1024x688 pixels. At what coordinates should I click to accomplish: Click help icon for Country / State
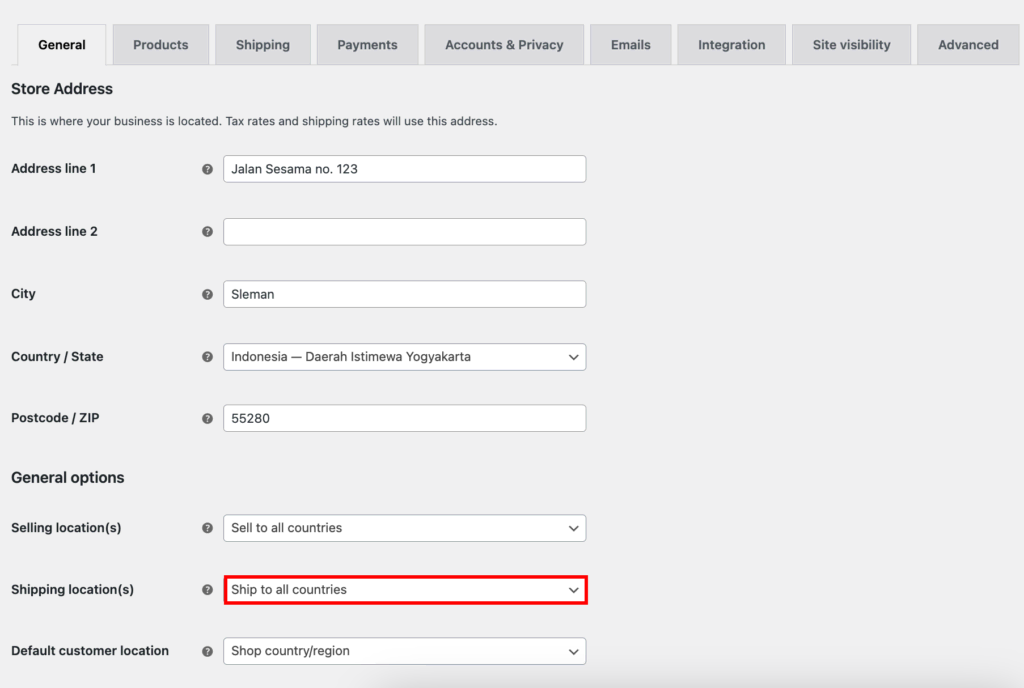point(207,357)
